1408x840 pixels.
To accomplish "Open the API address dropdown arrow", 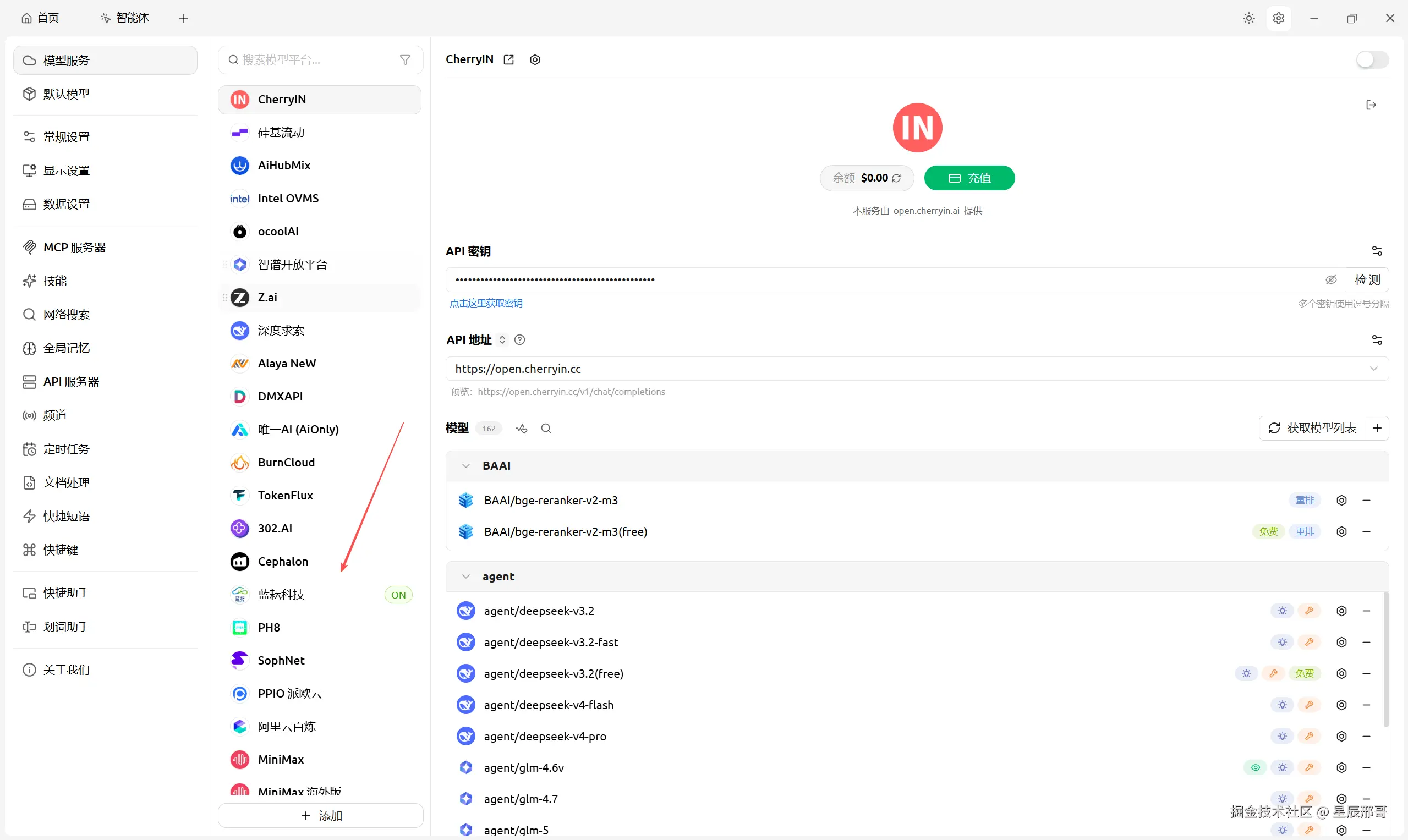I will pos(1373,369).
